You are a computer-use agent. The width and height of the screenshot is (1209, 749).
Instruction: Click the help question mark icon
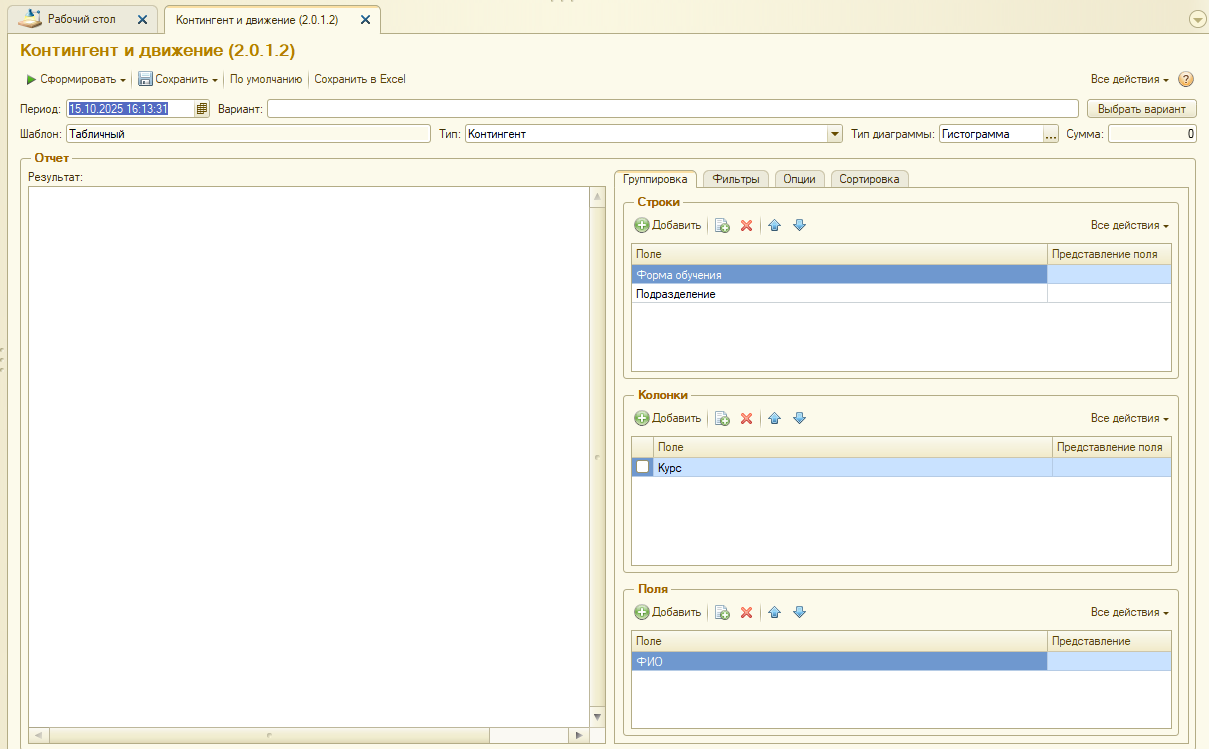(x=1186, y=79)
